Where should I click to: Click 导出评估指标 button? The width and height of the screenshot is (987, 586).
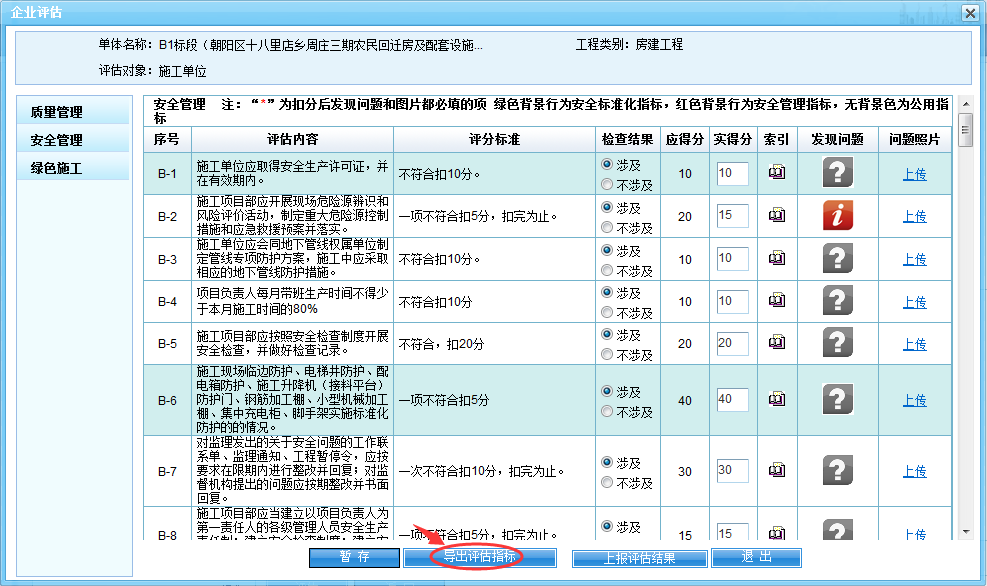tap(480, 557)
